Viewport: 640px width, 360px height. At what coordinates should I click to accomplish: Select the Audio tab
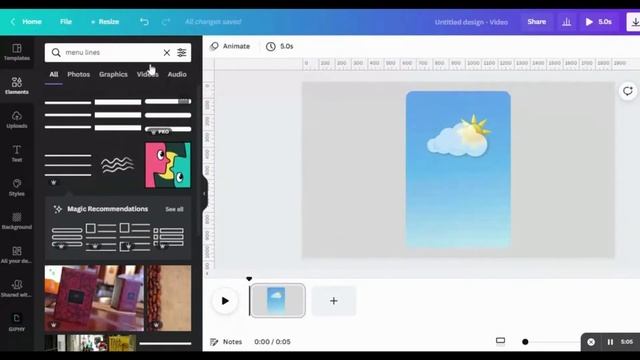coord(177,74)
